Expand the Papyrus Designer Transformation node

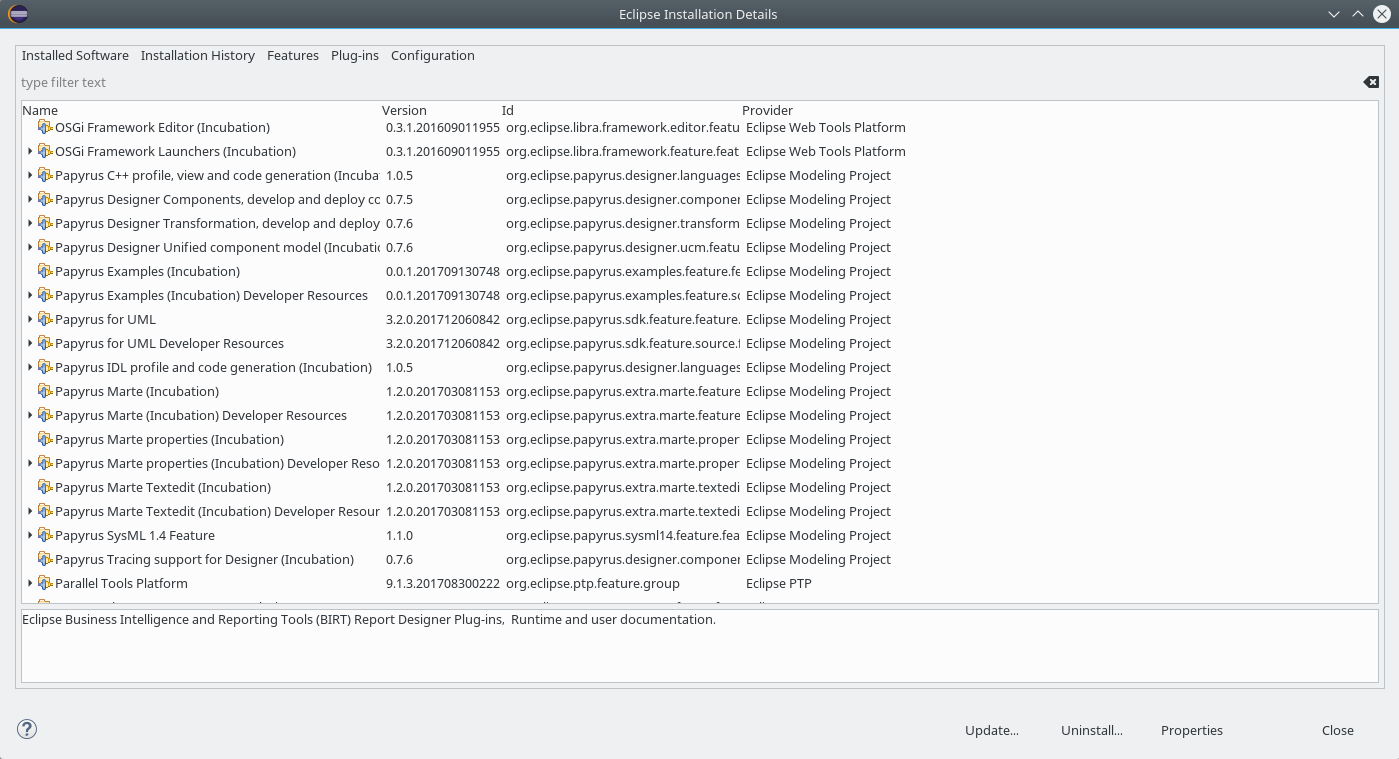[30, 223]
